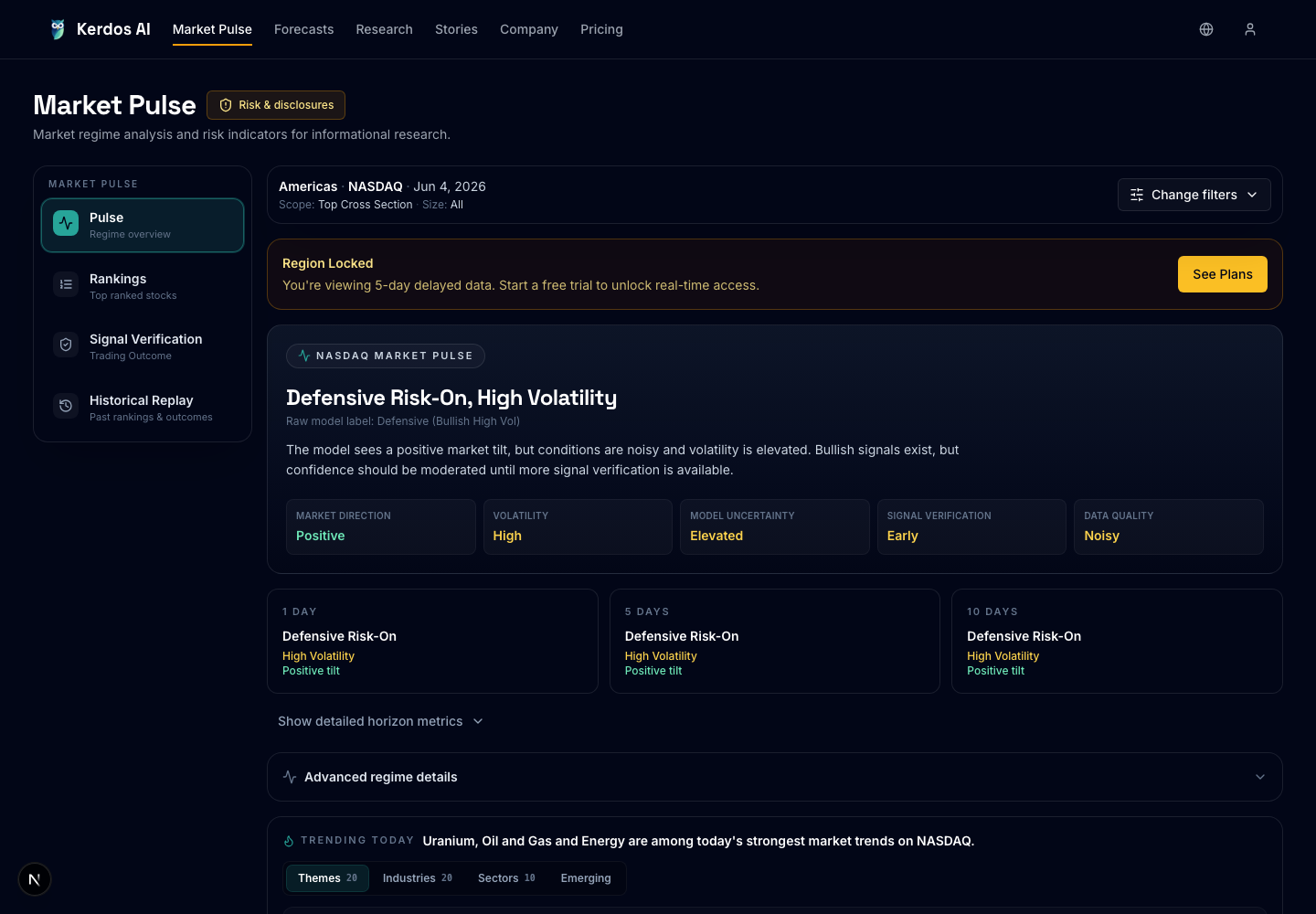Click the shield icon in Risk & disclosures

click(226, 105)
